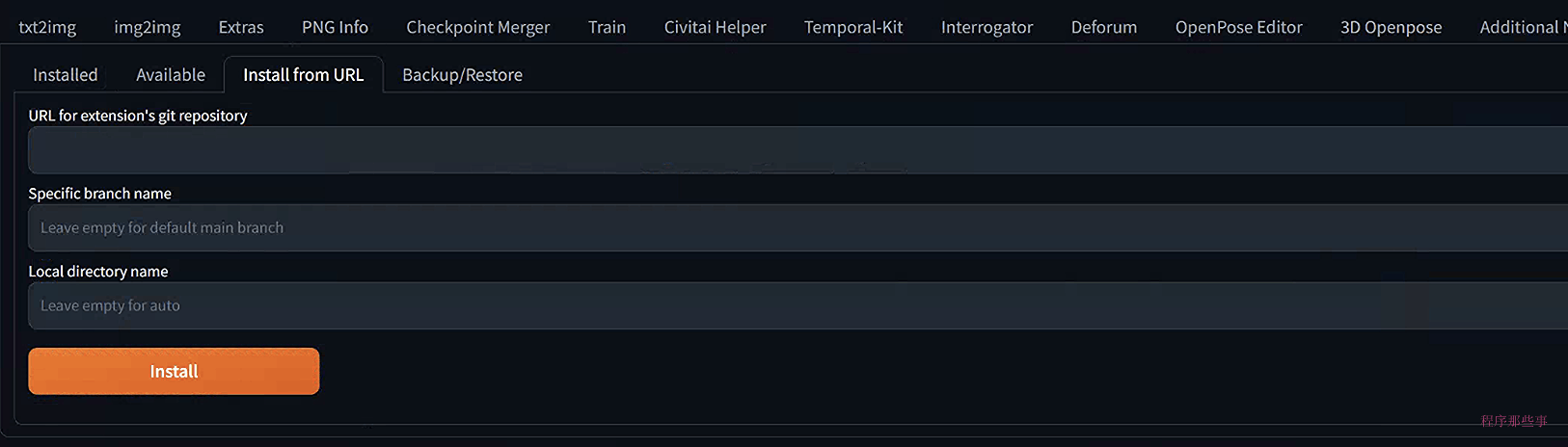Click the orange Install button

[x=174, y=371]
